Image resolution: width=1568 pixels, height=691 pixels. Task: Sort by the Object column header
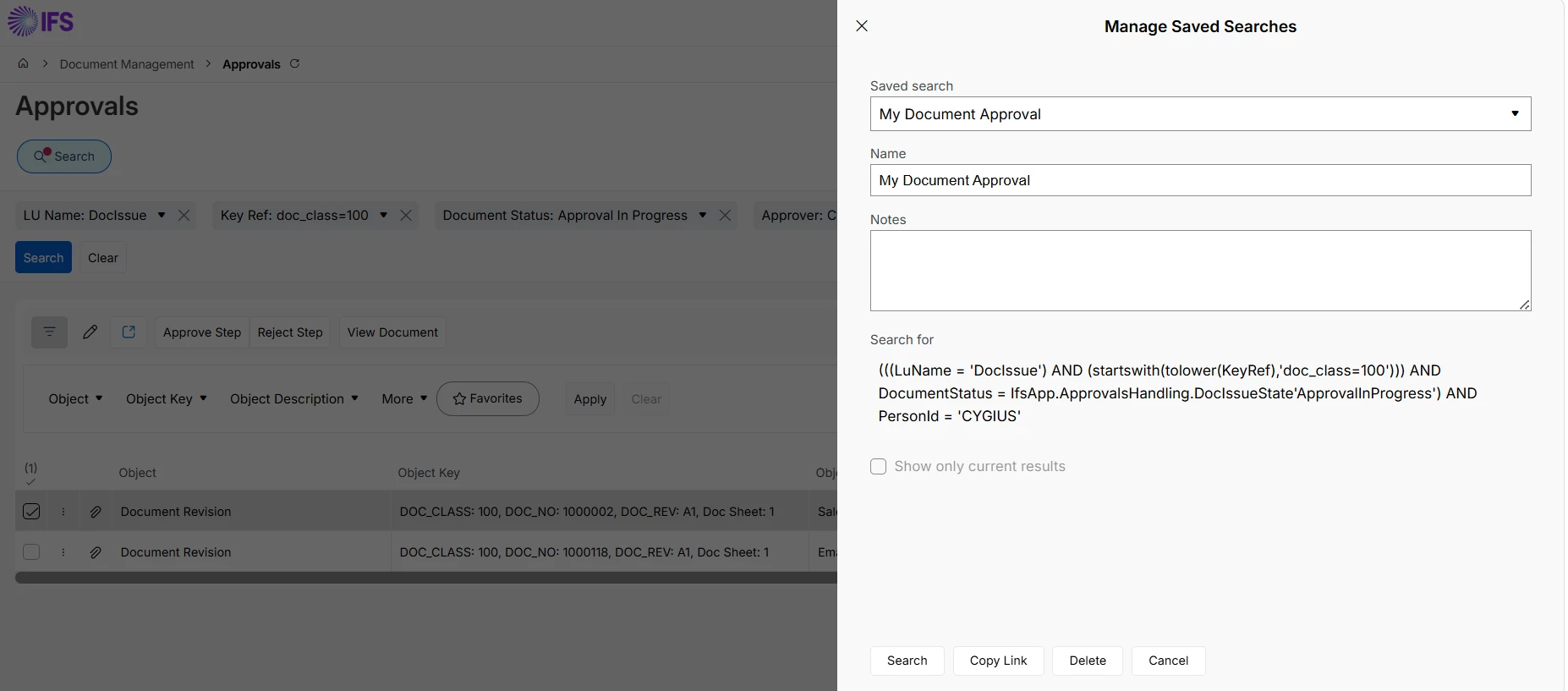tap(137, 473)
